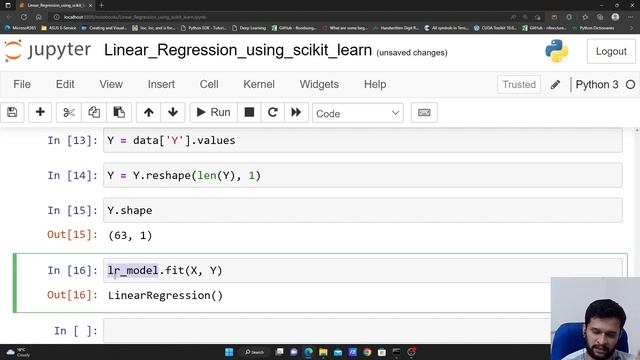The width and height of the screenshot is (640, 360).
Task: Log out with the Logout button
Action: coord(611,51)
